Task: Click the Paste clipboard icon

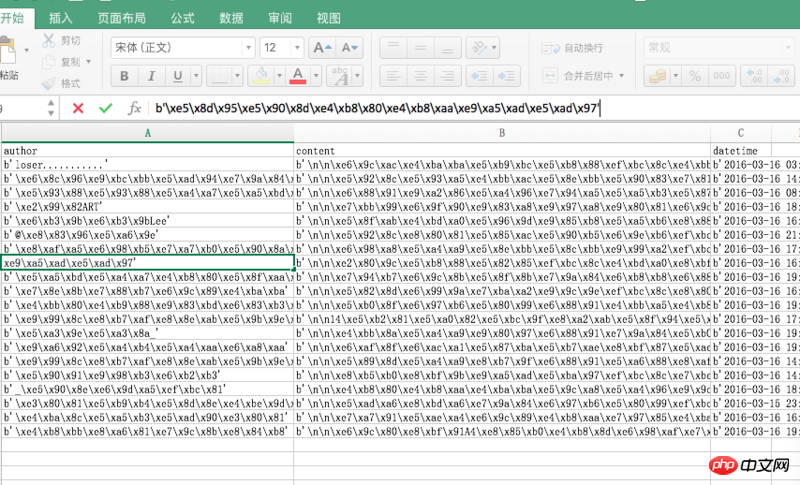Action: click(x=8, y=51)
